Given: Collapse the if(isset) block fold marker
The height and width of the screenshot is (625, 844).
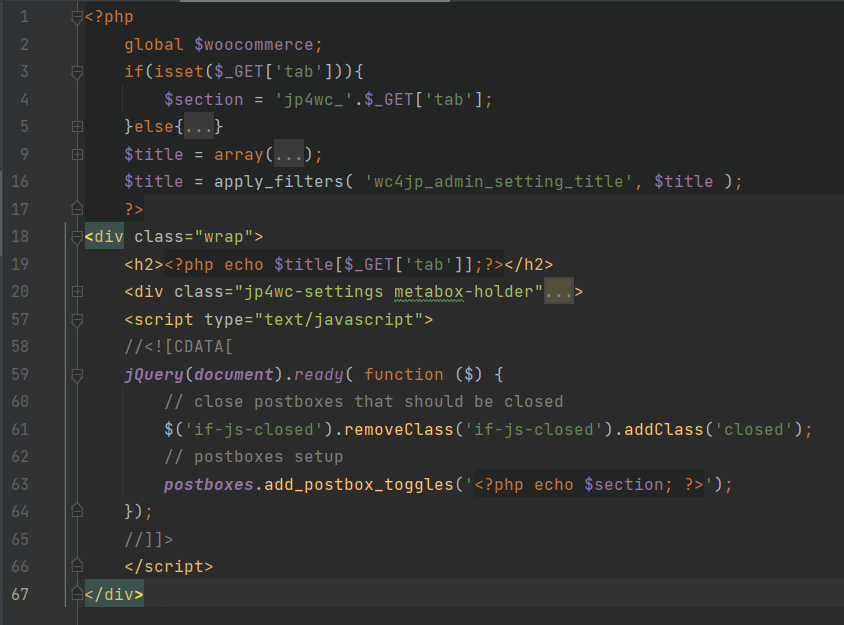Looking at the screenshot, I should (77, 72).
